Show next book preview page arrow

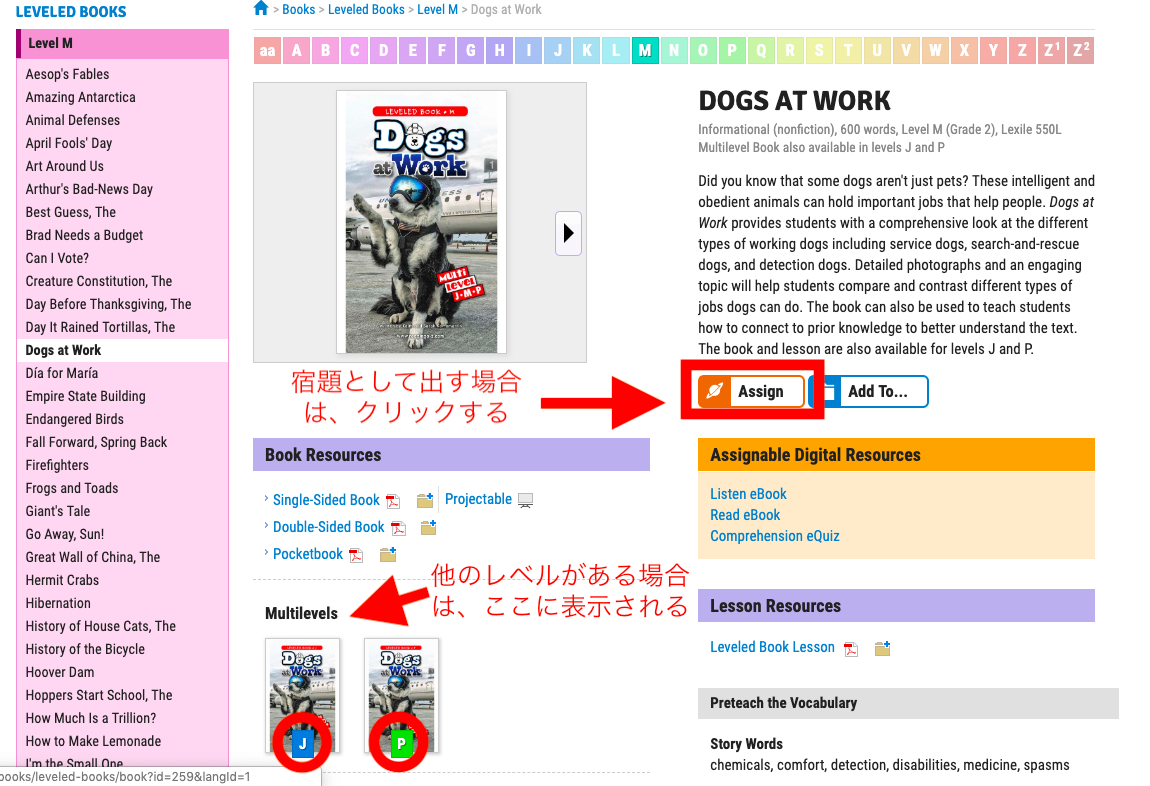(x=568, y=233)
